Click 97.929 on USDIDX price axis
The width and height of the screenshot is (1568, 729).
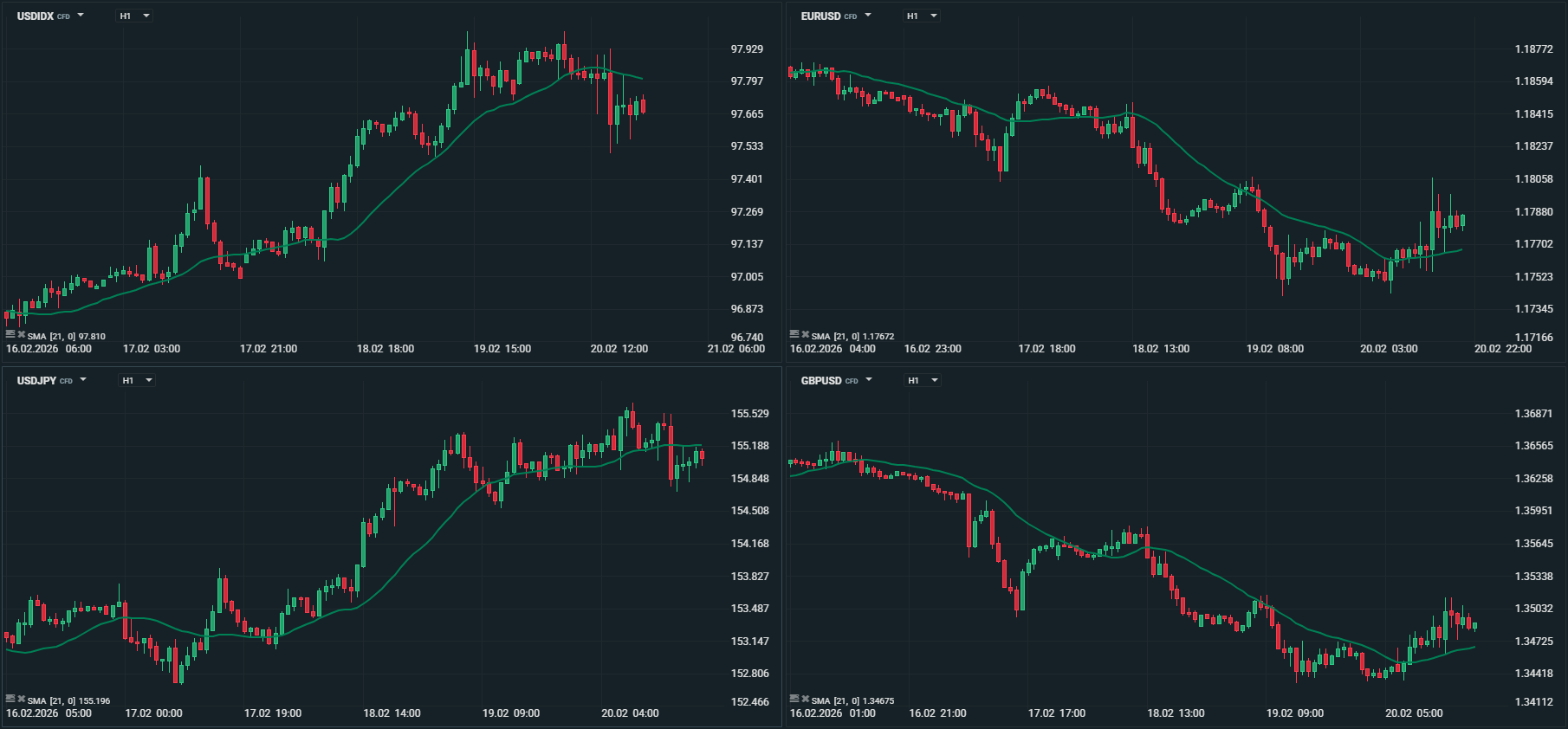pos(747,49)
